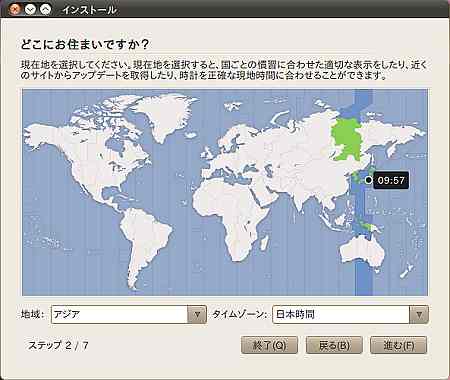Click the maximize window button
Viewport: 450px width, 380px height.
[46, 9]
